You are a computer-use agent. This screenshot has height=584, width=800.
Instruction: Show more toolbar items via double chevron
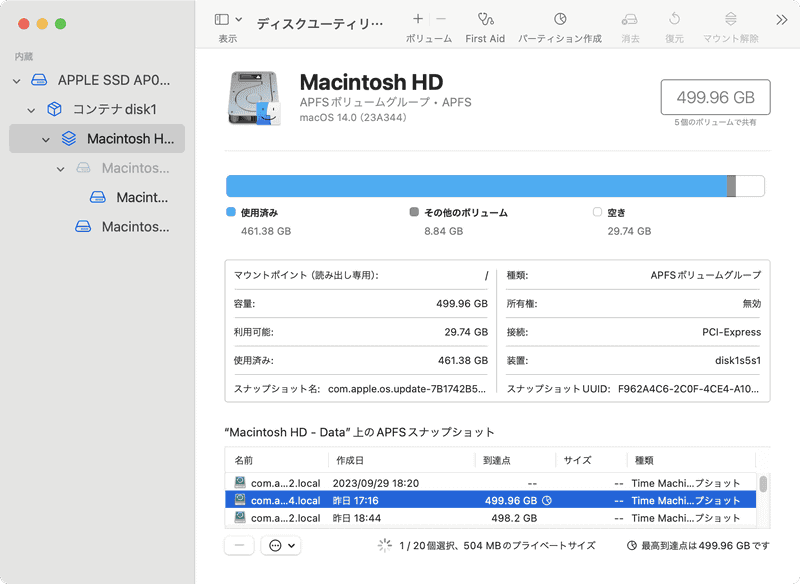pyautogui.click(x=782, y=20)
